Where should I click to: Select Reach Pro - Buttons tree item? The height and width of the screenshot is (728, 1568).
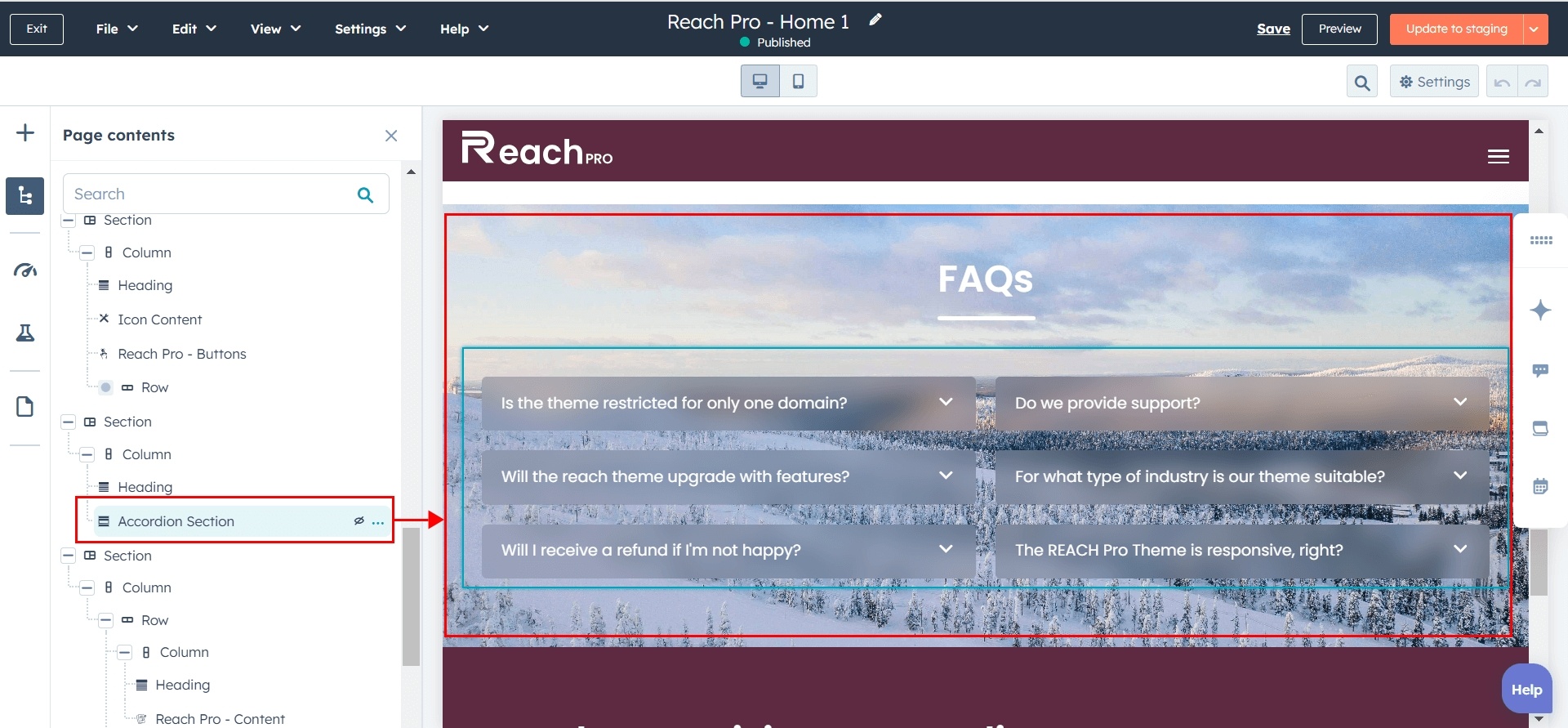(x=181, y=354)
